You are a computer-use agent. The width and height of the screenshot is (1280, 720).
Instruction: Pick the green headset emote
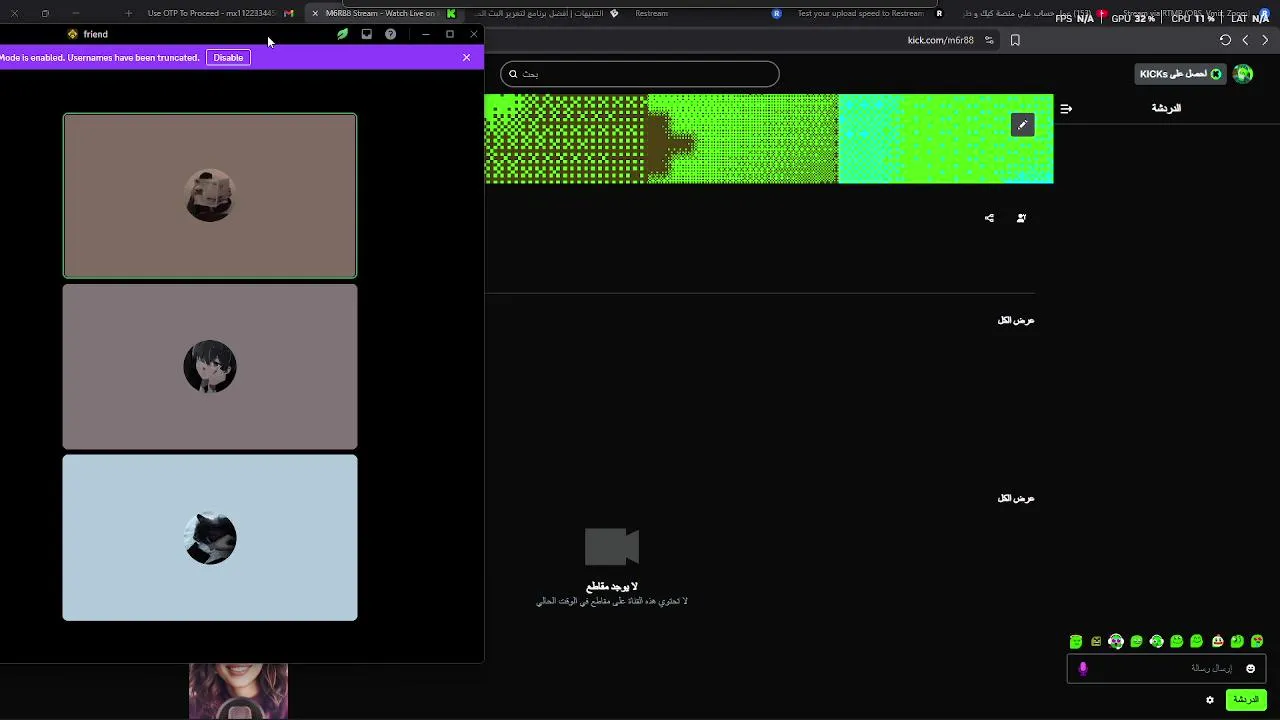click(x=1156, y=642)
